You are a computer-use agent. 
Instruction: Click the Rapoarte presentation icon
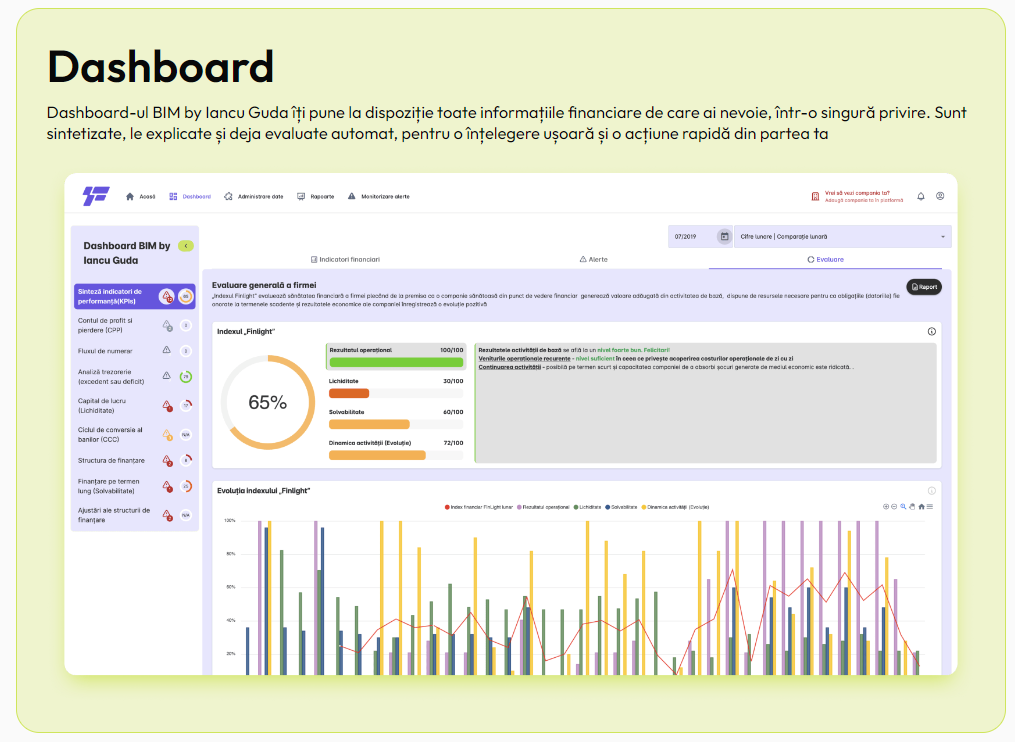[x=301, y=196]
